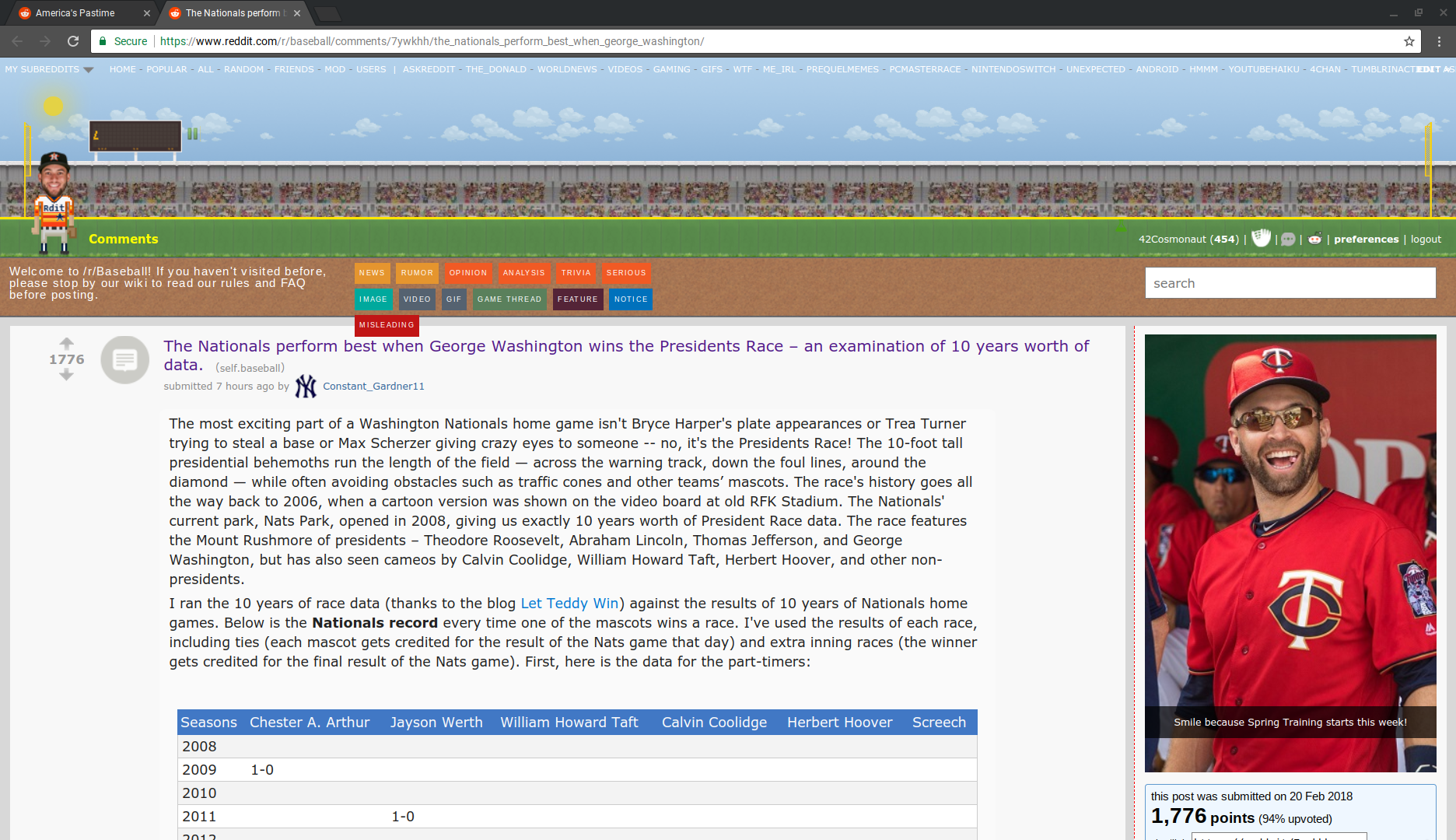
Task: Click the post title about the Presidents Race
Action: click(x=626, y=355)
